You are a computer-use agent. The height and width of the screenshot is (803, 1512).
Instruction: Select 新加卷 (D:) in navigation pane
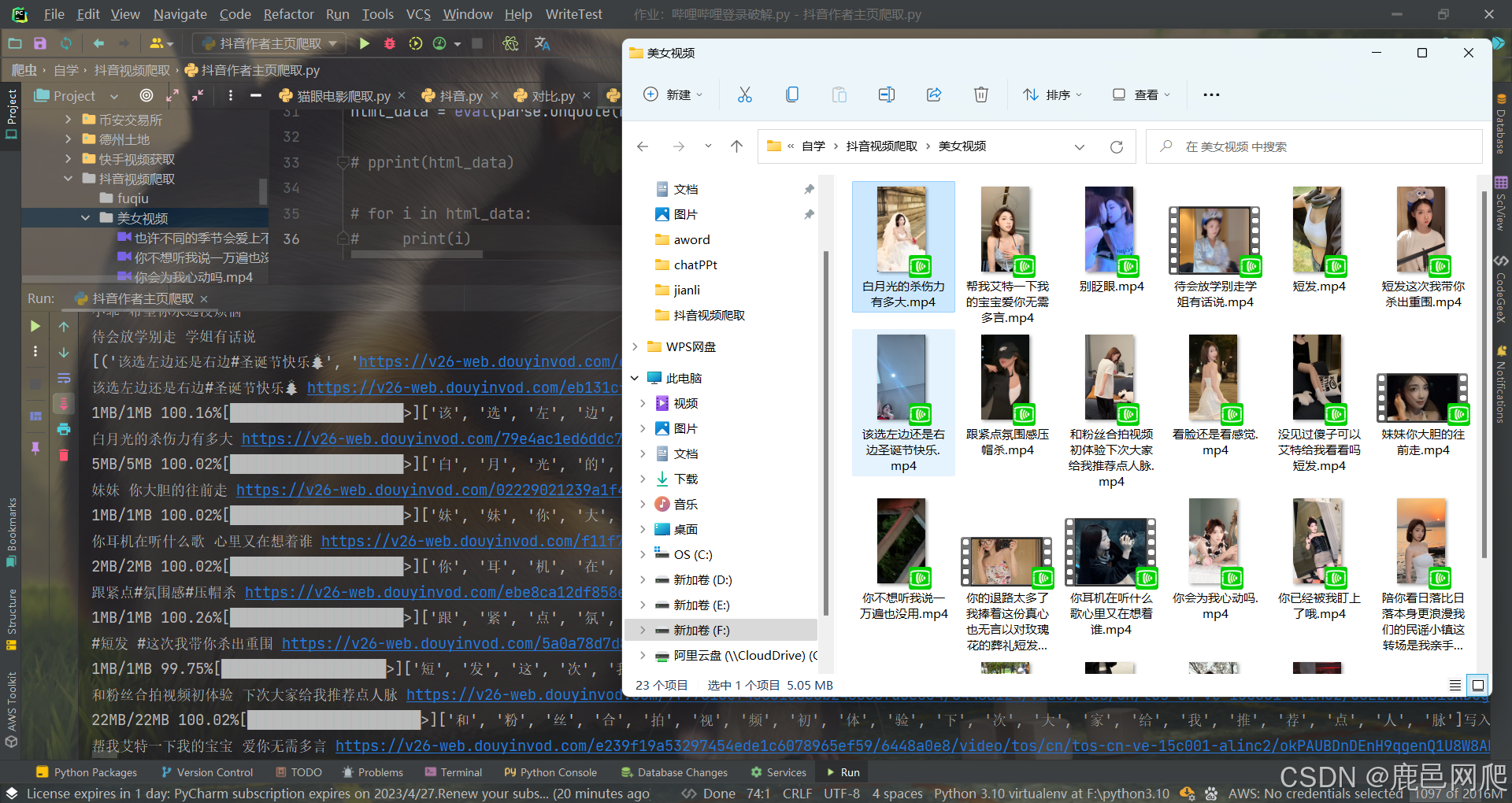702,579
